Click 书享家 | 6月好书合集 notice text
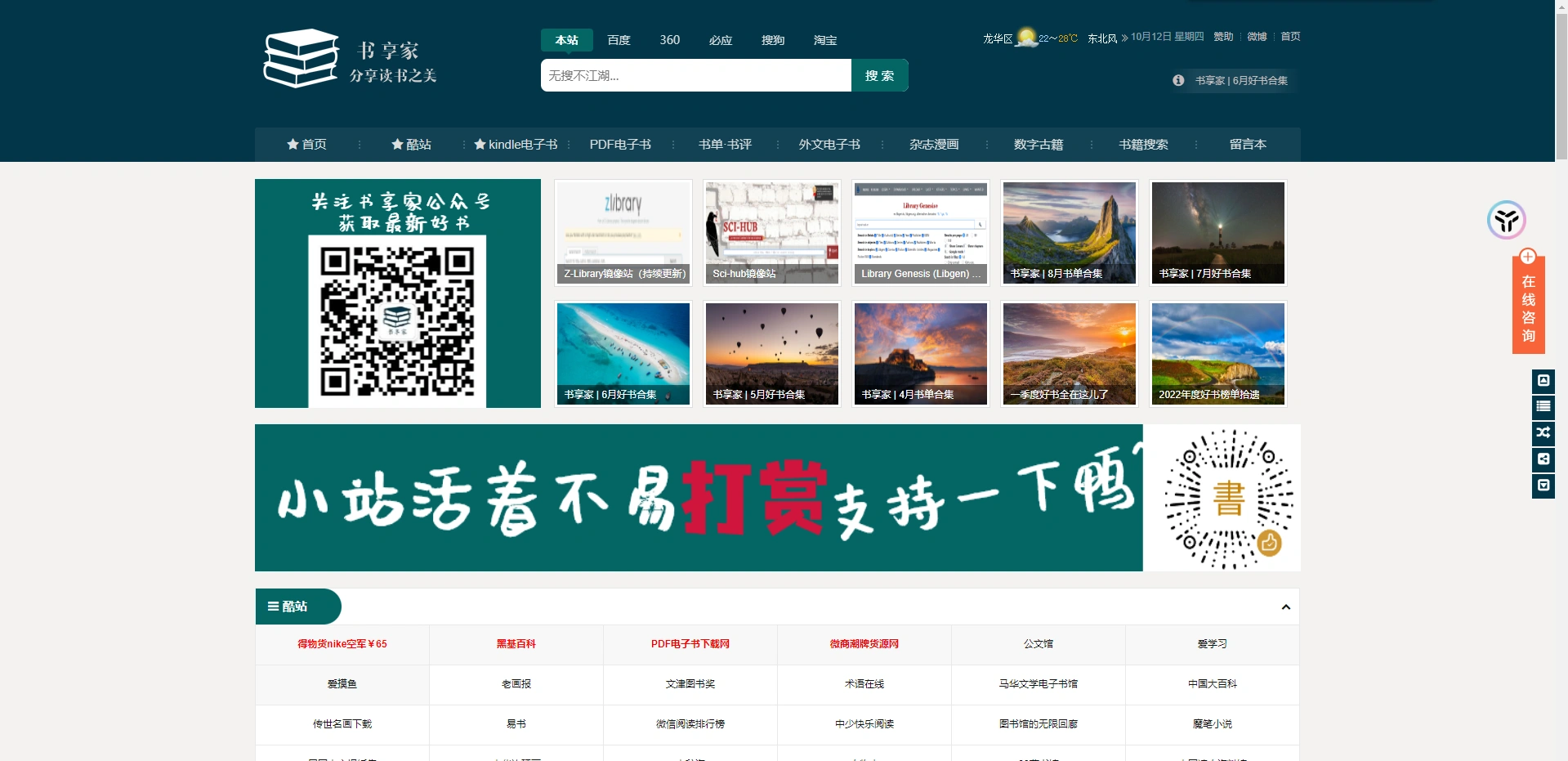The height and width of the screenshot is (761, 1568). (1241, 80)
